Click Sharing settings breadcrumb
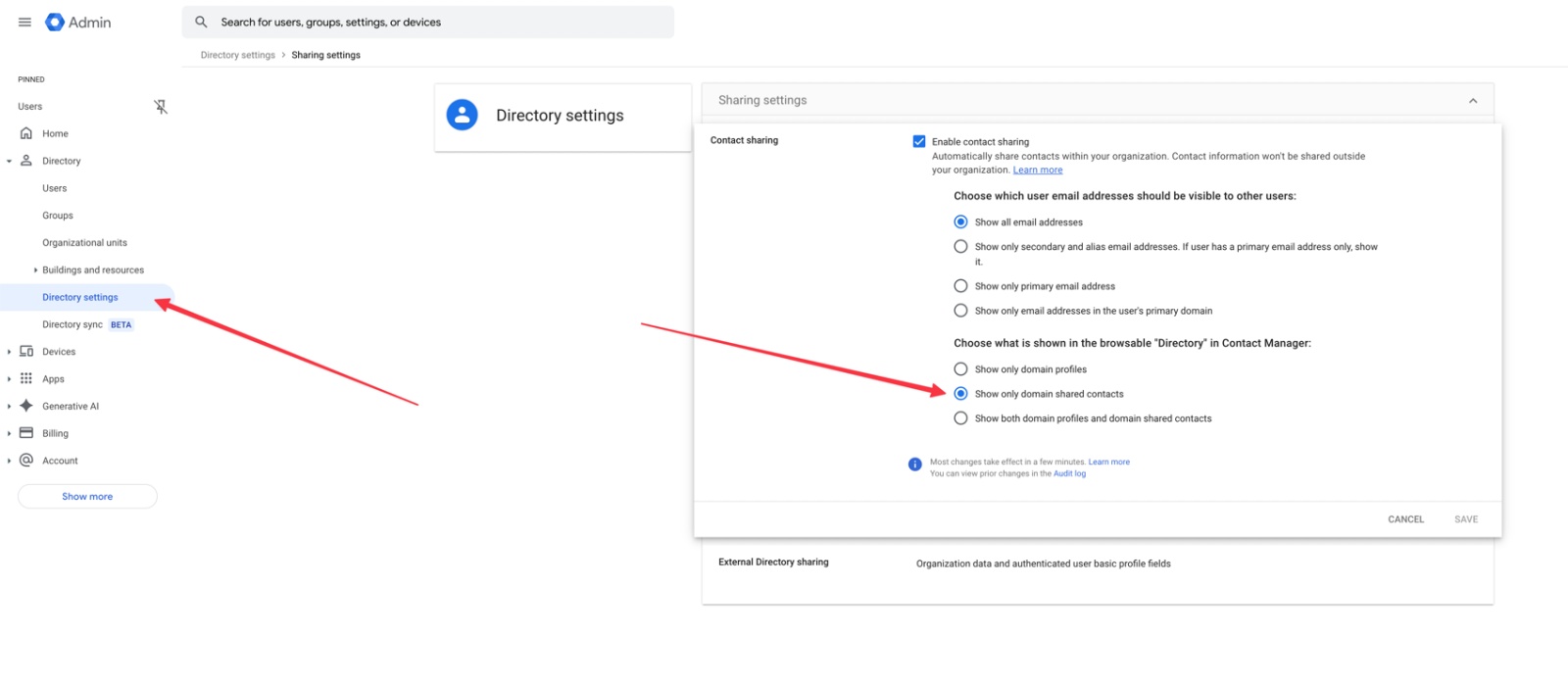 coord(325,55)
